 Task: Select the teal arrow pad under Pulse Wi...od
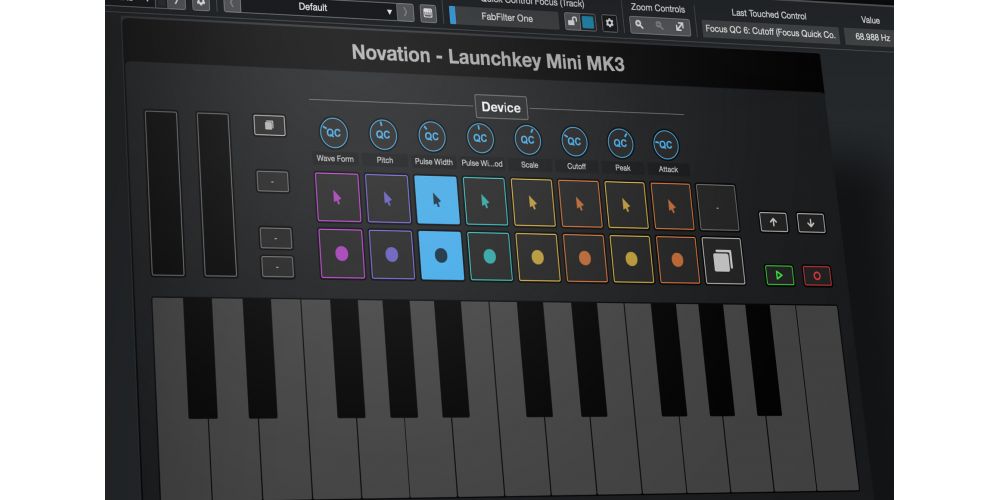pos(485,202)
